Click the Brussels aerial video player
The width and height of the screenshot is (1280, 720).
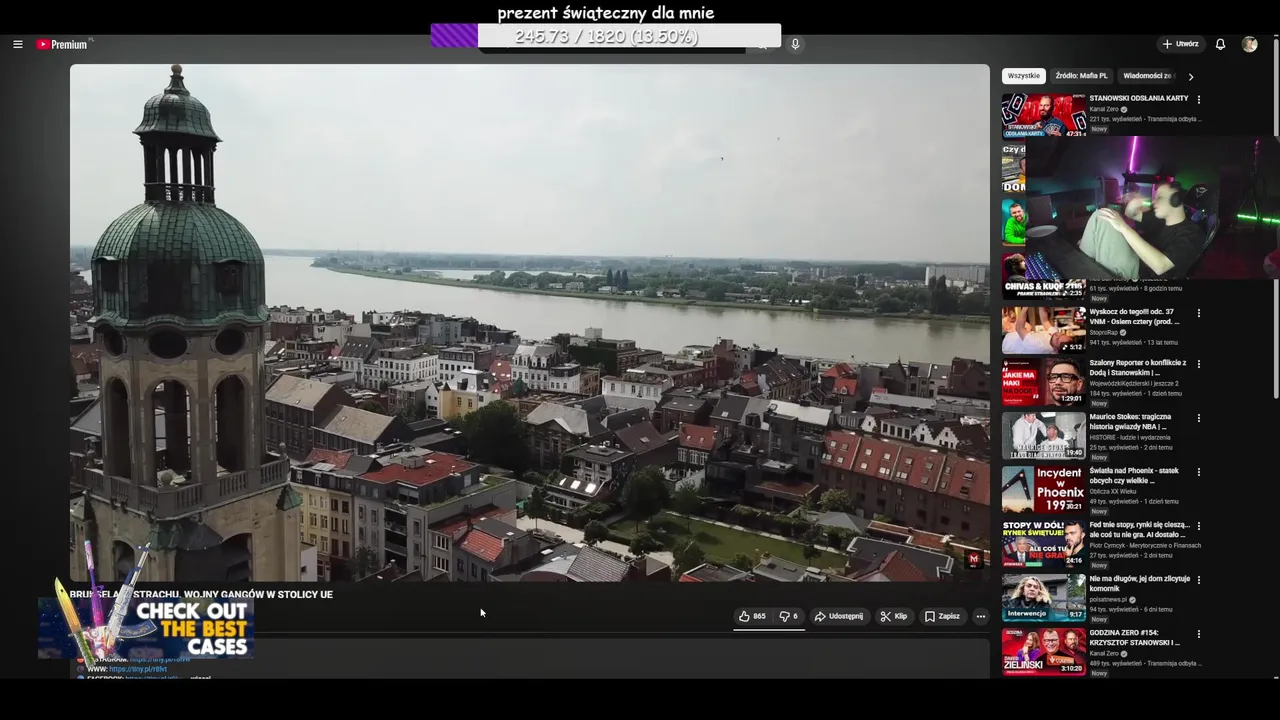coord(530,322)
